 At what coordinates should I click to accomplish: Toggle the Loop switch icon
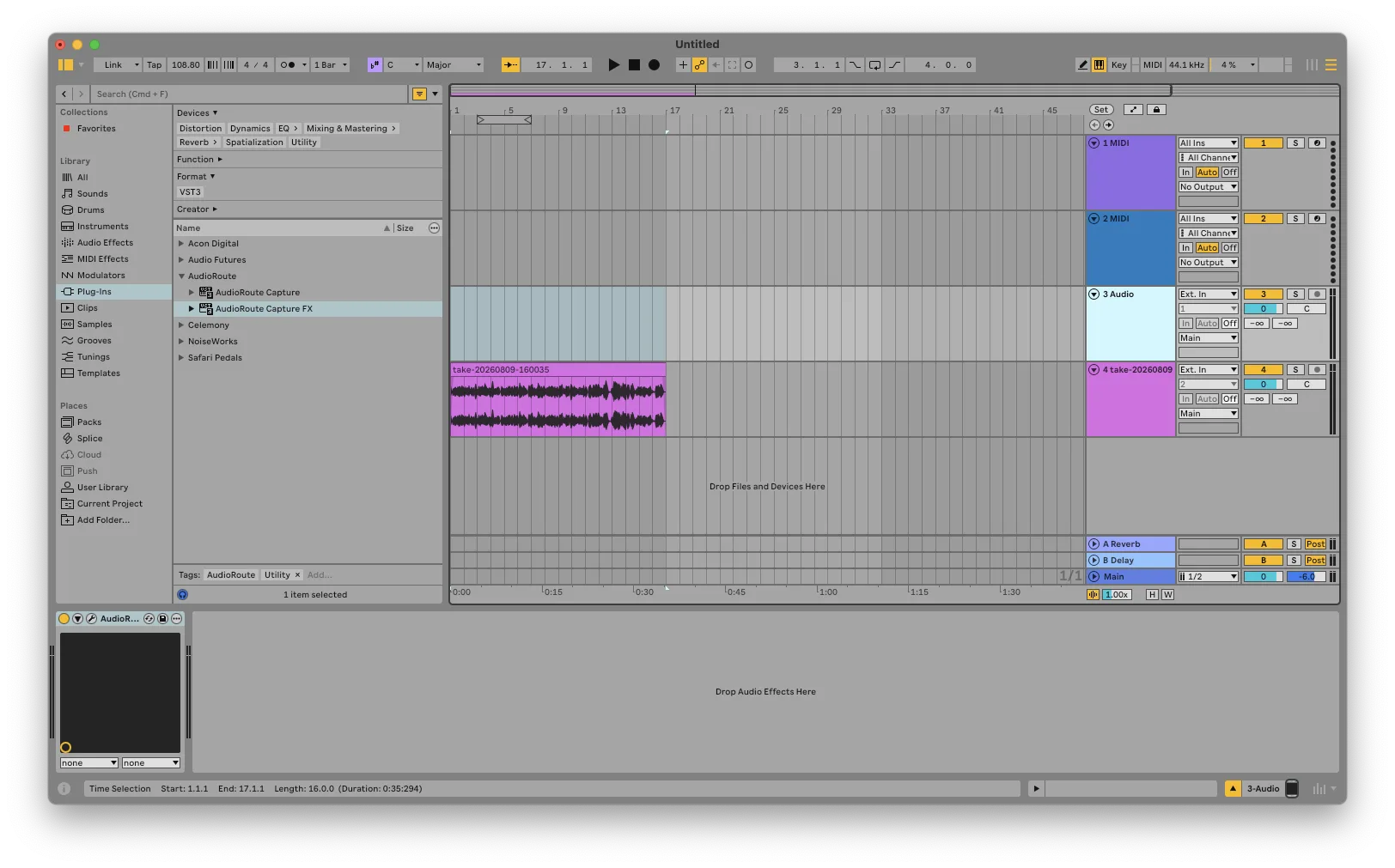click(874, 64)
